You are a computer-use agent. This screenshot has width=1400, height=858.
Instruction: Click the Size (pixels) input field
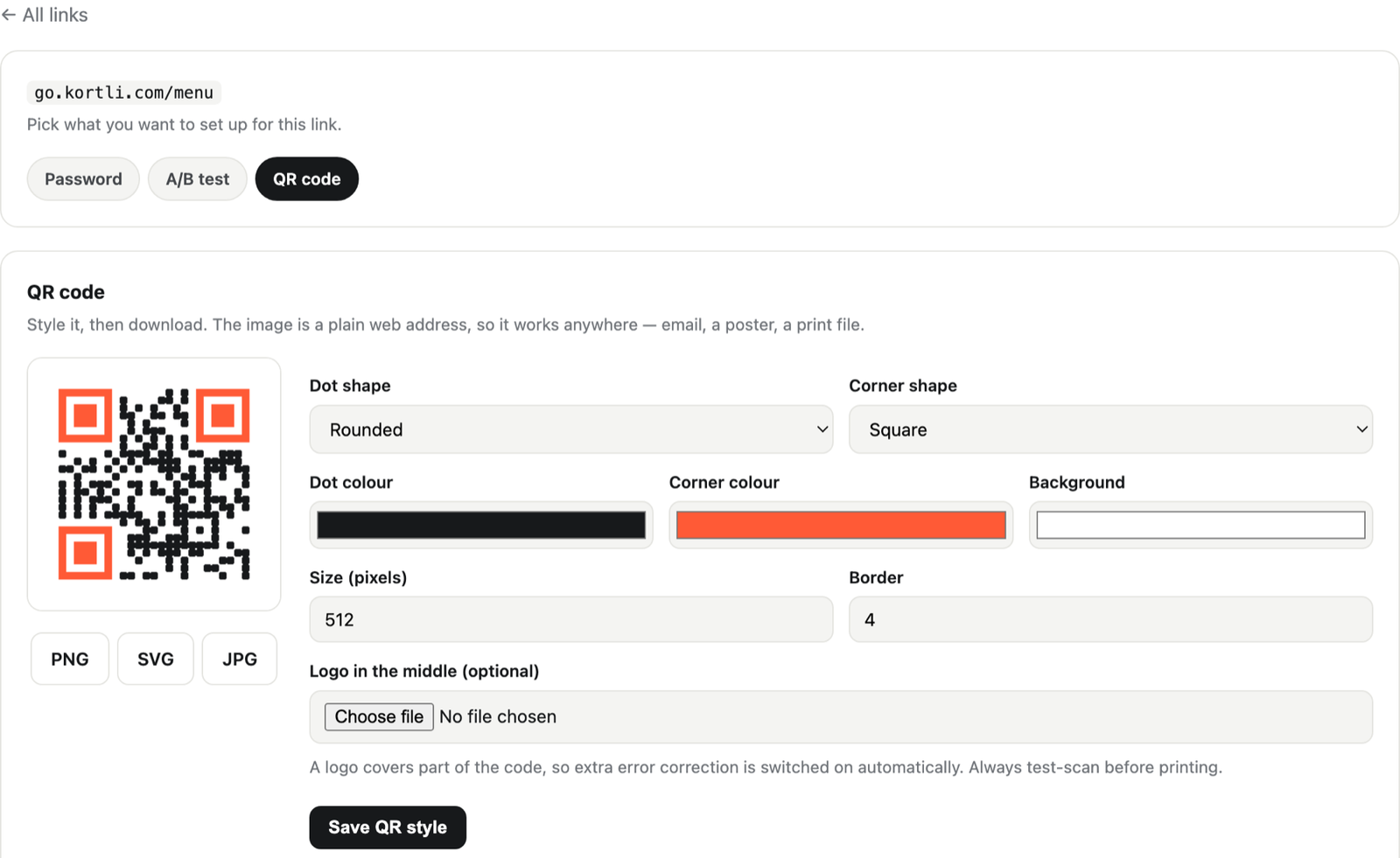click(571, 619)
